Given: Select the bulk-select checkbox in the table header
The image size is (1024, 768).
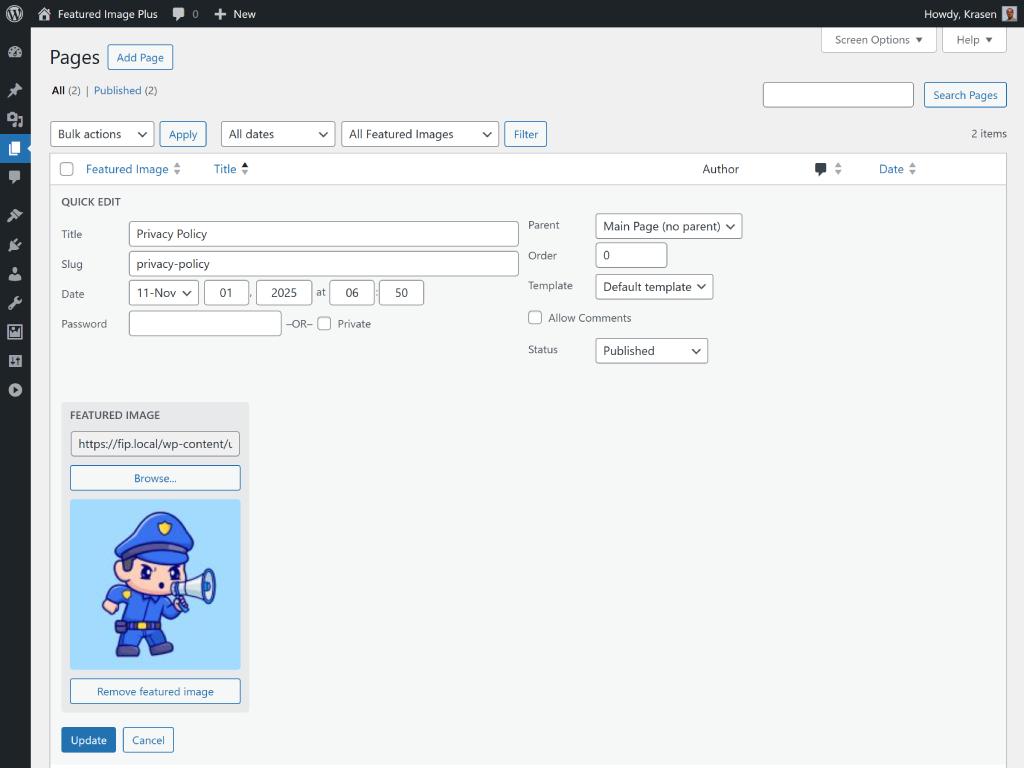Looking at the screenshot, I should (x=66, y=169).
